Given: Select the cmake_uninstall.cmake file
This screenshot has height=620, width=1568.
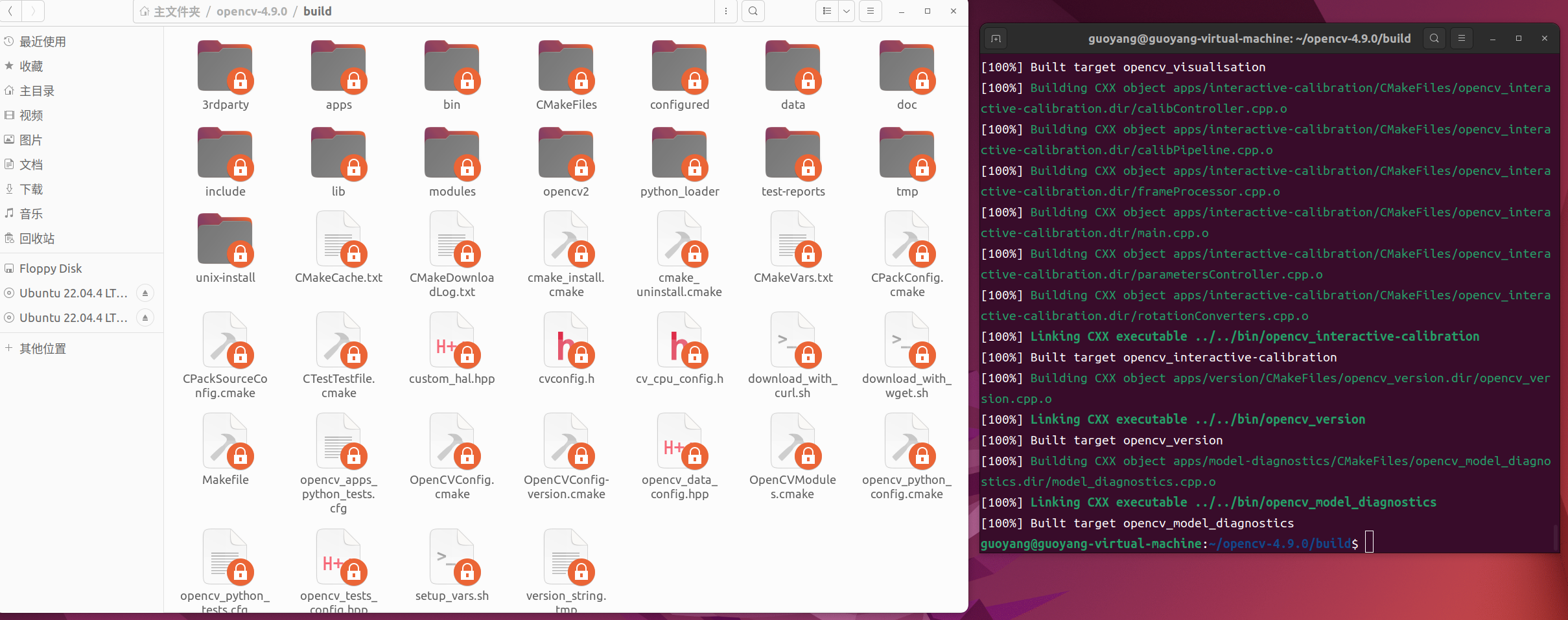Looking at the screenshot, I should tap(679, 255).
